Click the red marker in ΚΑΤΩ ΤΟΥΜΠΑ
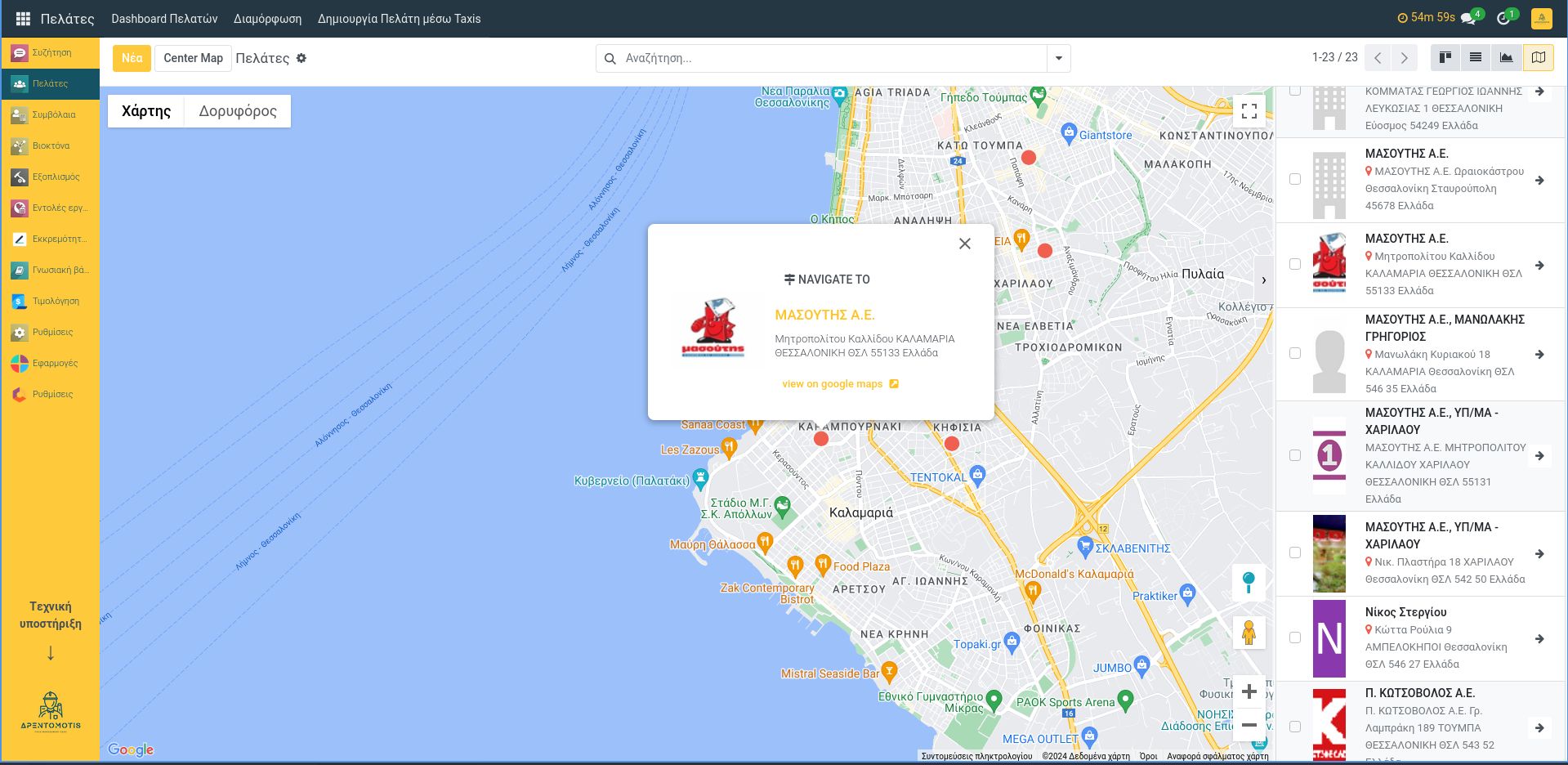The image size is (1568, 765). coord(1029,157)
